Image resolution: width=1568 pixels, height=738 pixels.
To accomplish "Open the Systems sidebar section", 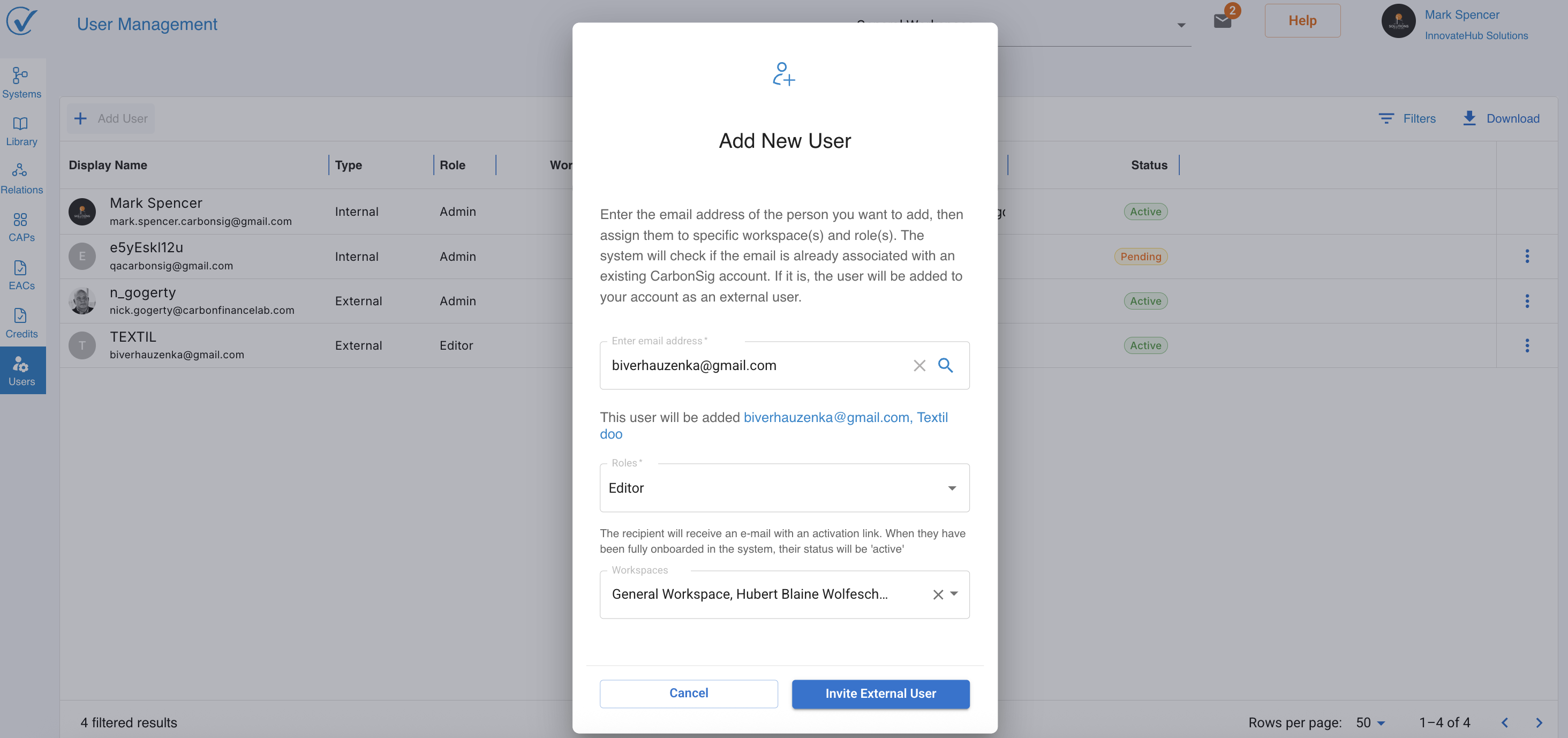I will (21, 82).
